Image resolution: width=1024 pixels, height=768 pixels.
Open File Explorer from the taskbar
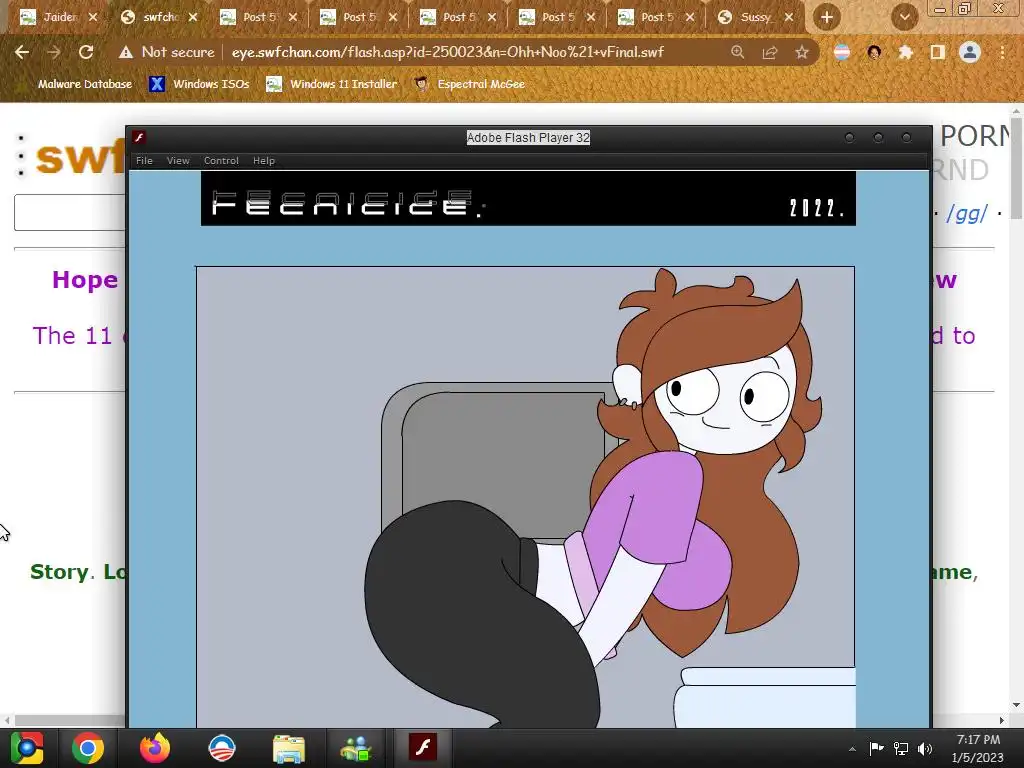click(289, 748)
